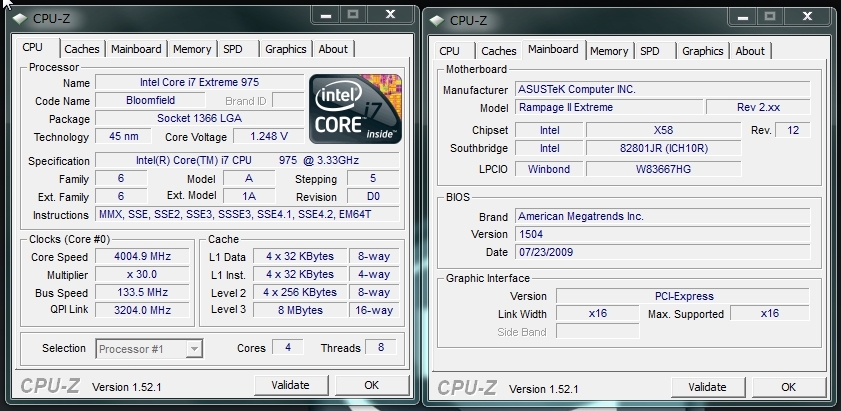This screenshot has width=841, height=411.
Task: Click the Level 3 '16-way' associativity value
Action: coord(374,310)
